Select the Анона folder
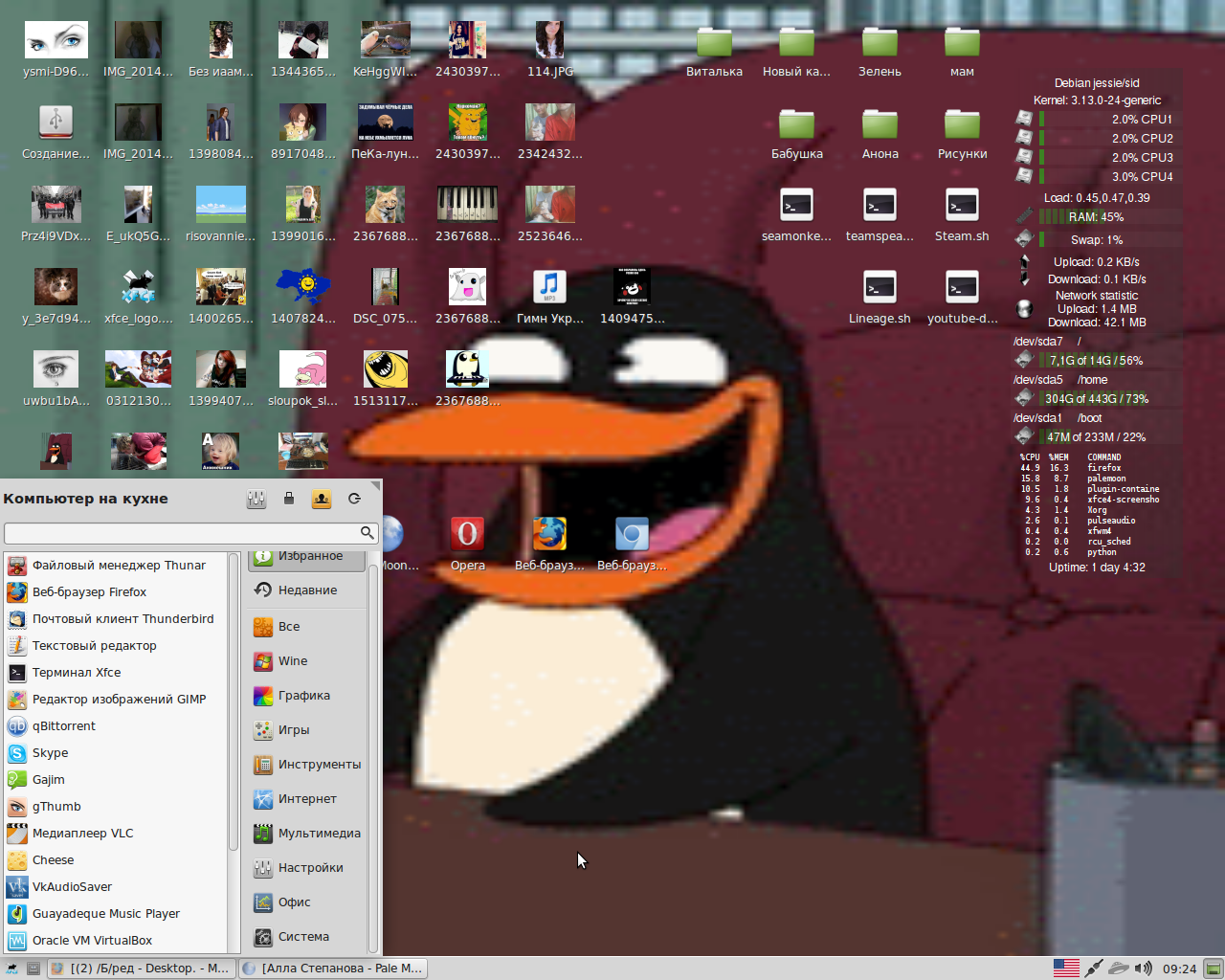This screenshot has height=980, width=1225. (880, 133)
